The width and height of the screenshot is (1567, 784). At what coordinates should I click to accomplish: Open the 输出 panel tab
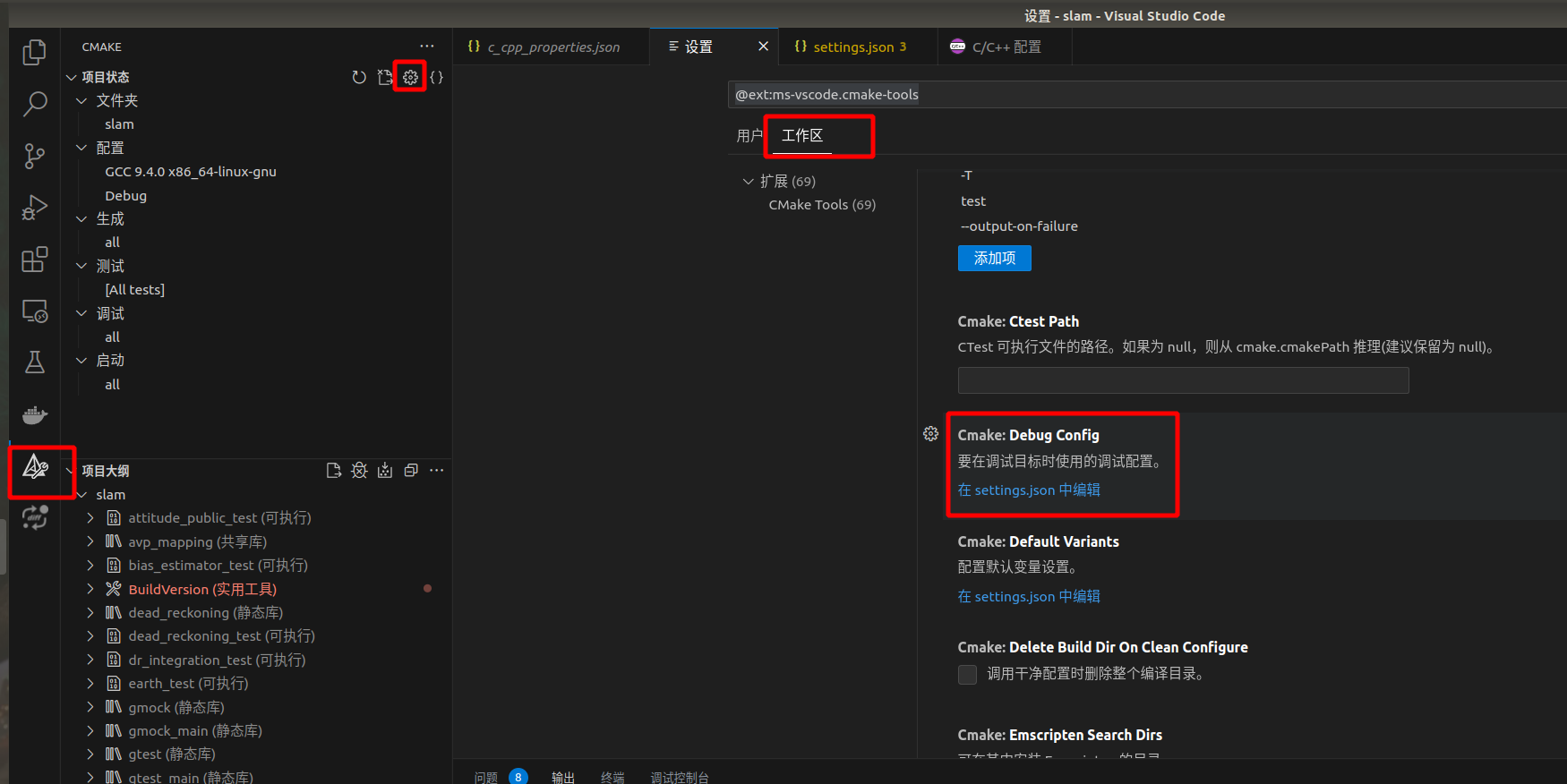tap(563, 778)
